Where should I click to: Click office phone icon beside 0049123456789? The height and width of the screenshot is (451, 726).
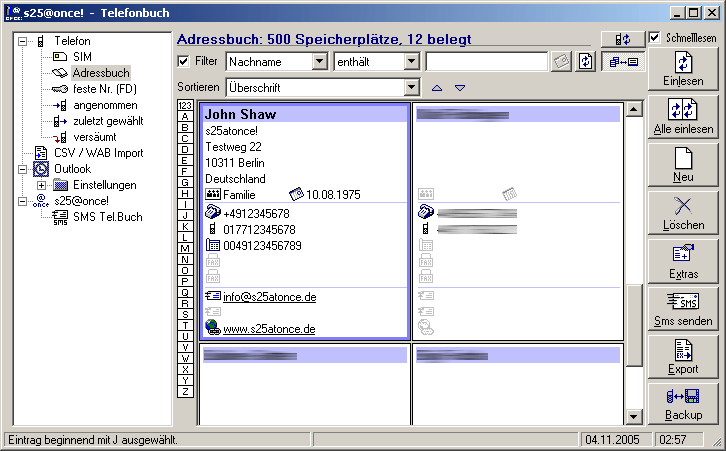(213, 245)
